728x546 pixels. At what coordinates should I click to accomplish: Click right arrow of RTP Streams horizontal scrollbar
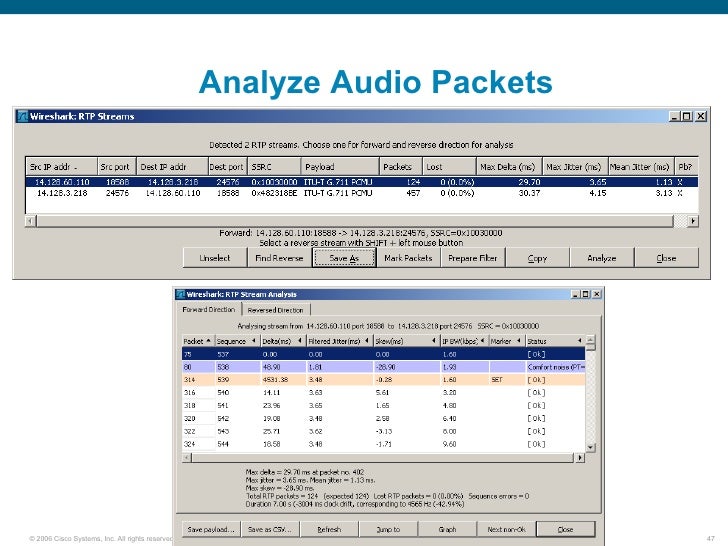(693, 221)
